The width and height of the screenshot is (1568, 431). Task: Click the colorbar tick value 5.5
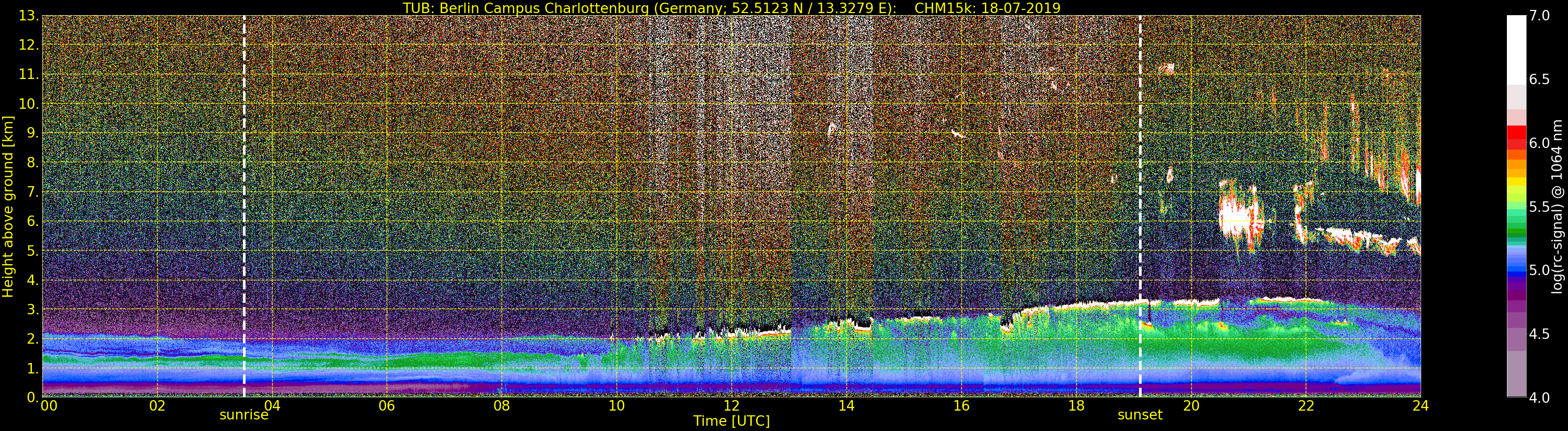(x=1539, y=207)
